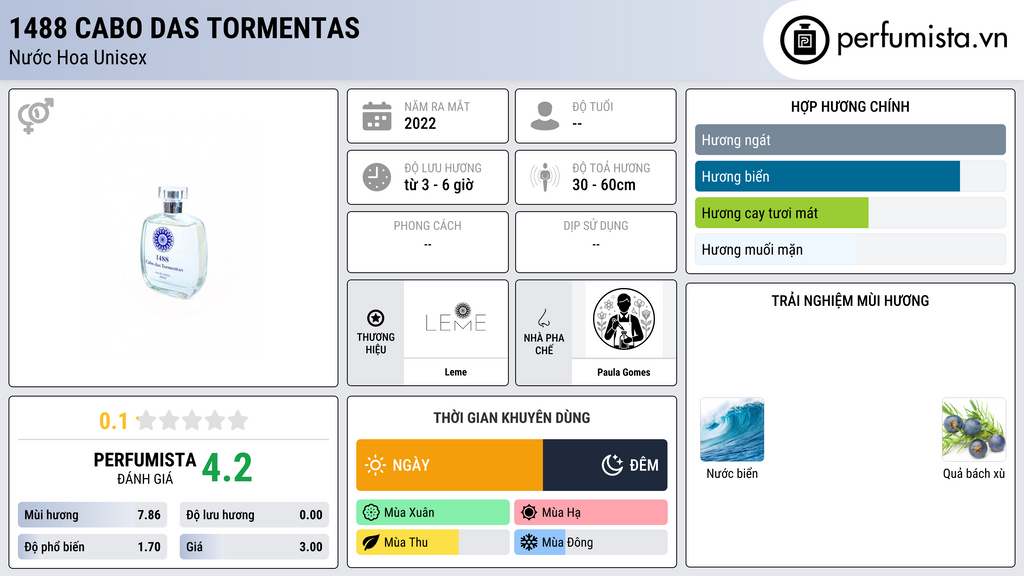
Task: Open the Leme brand logo
Action: coord(456,319)
